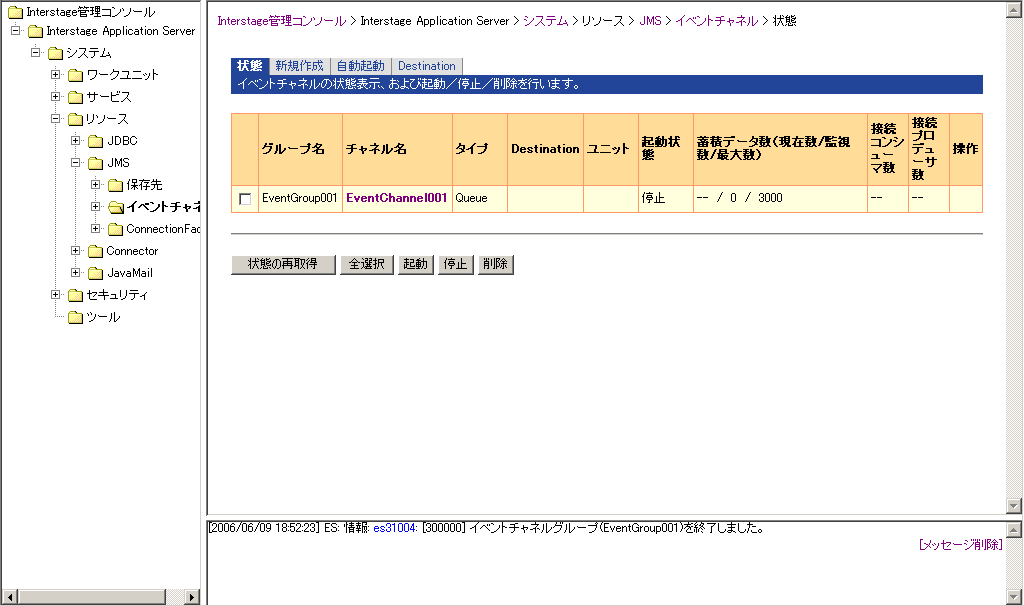1024x606 pixels.
Task: Click the JDBC folder icon
Action: pos(96,141)
